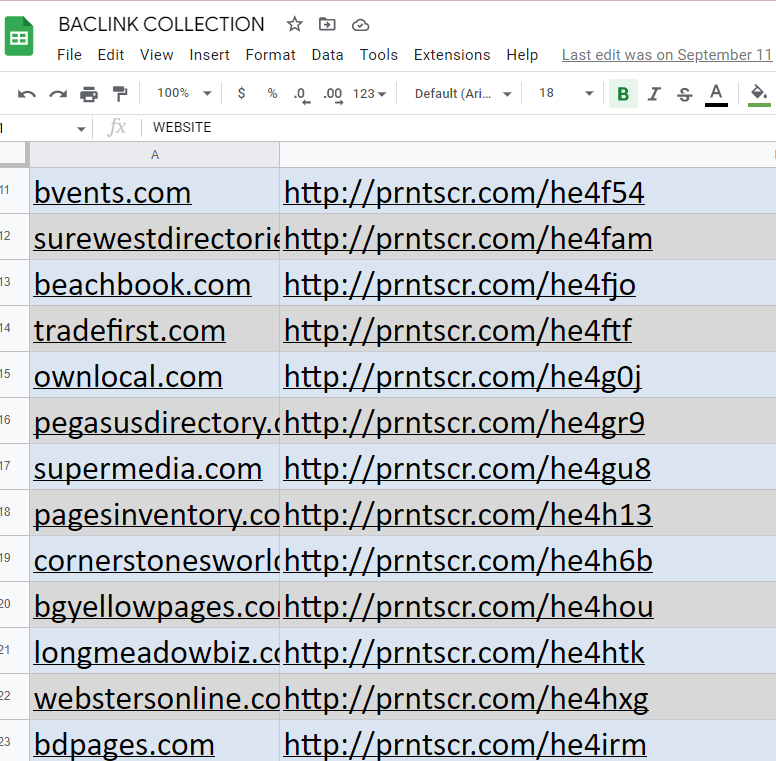Toggle Bold formatting button
The image size is (776, 761).
click(x=623, y=94)
